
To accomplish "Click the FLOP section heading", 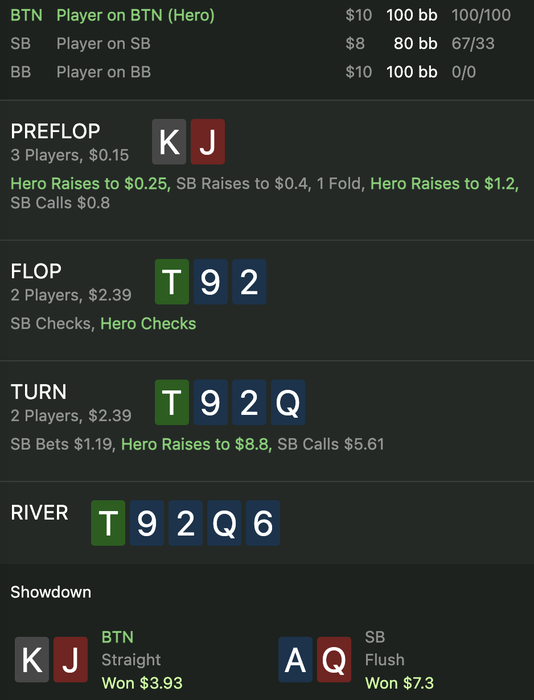I will point(36,271).
